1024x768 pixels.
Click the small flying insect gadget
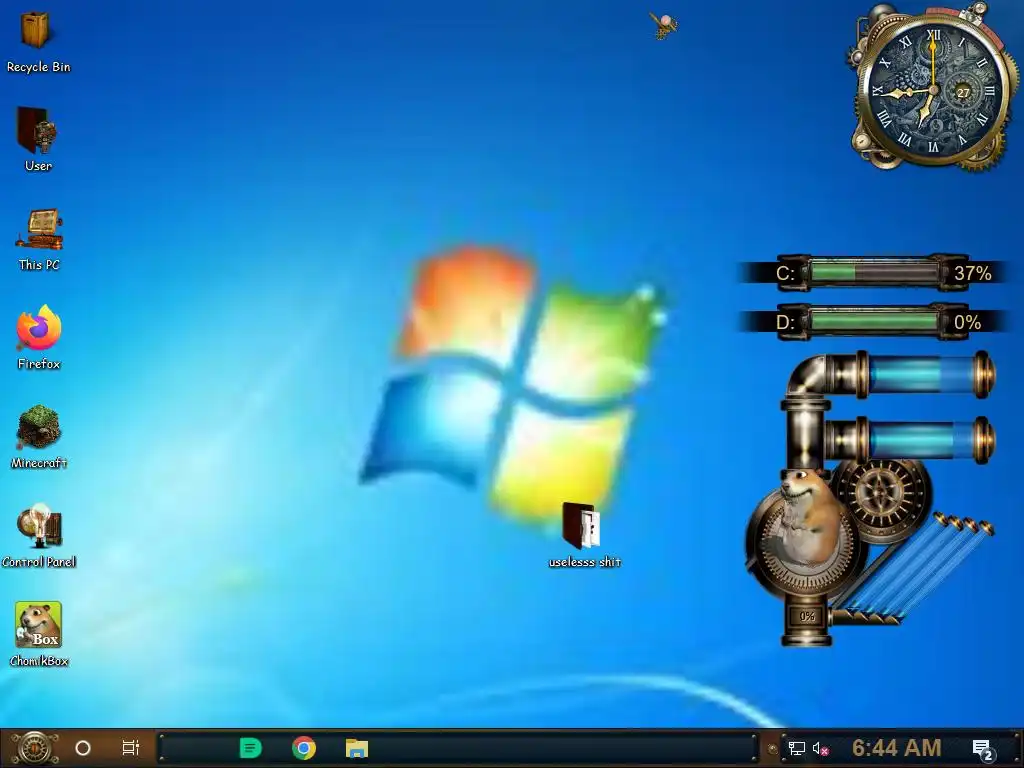[x=664, y=26]
